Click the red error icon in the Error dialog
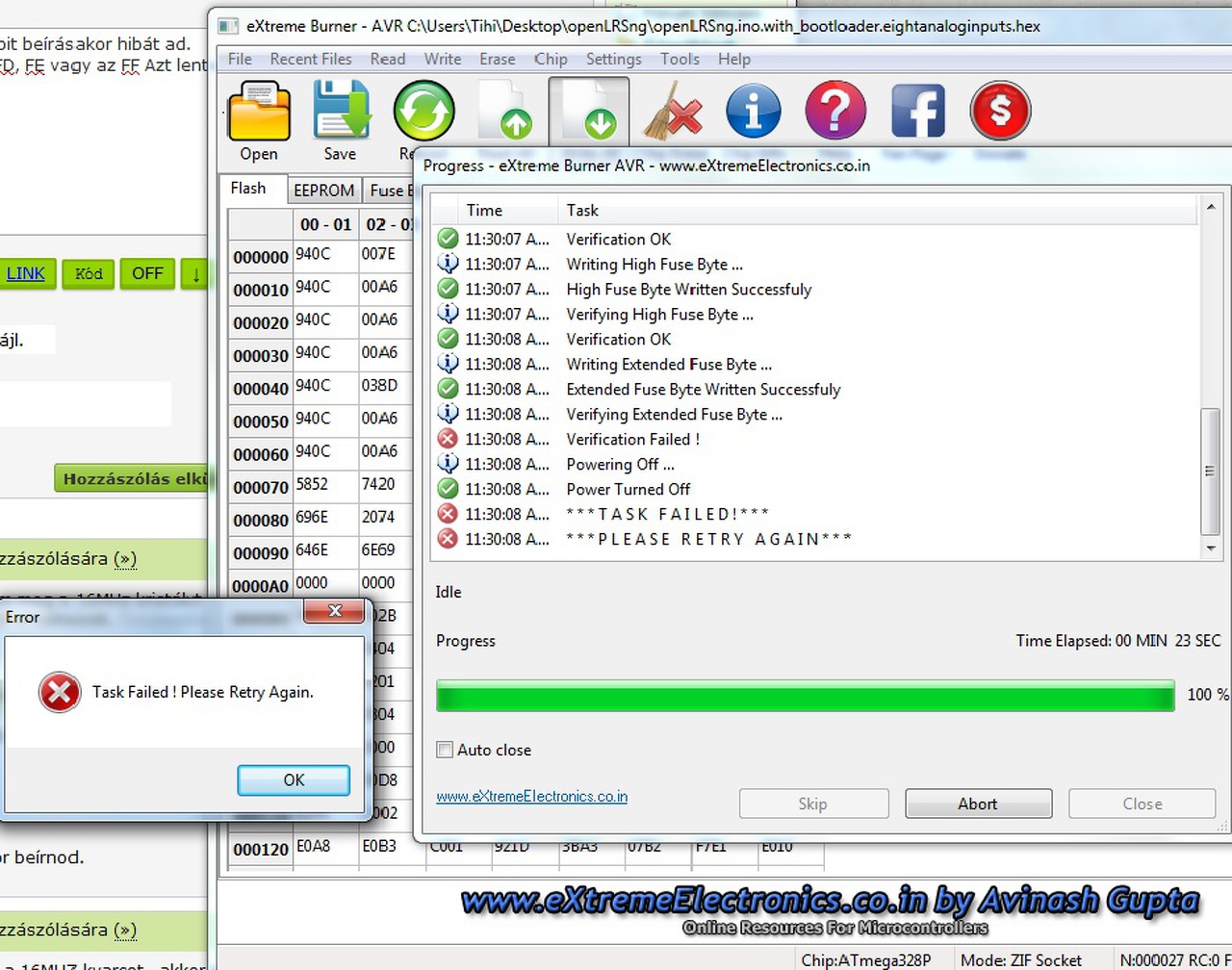The width and height of the screenshot is (1232, 970). [x=60, y=693]
